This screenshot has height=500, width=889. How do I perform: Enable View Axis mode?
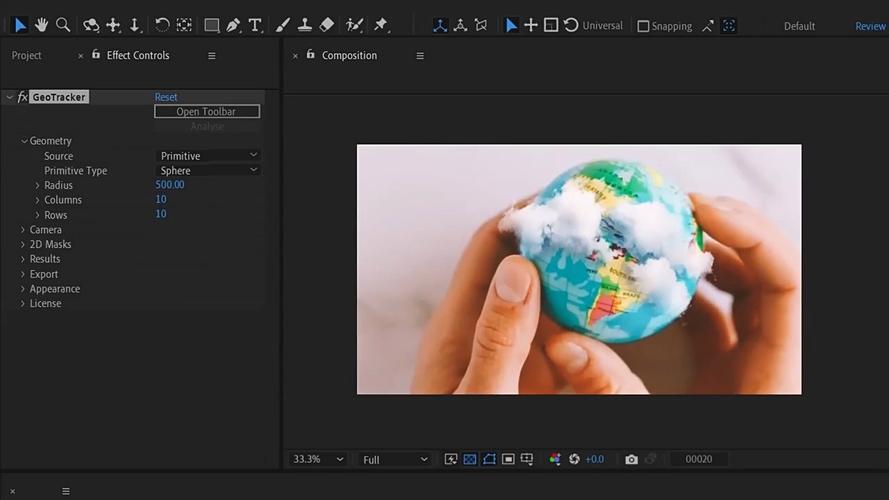point(481,26)
